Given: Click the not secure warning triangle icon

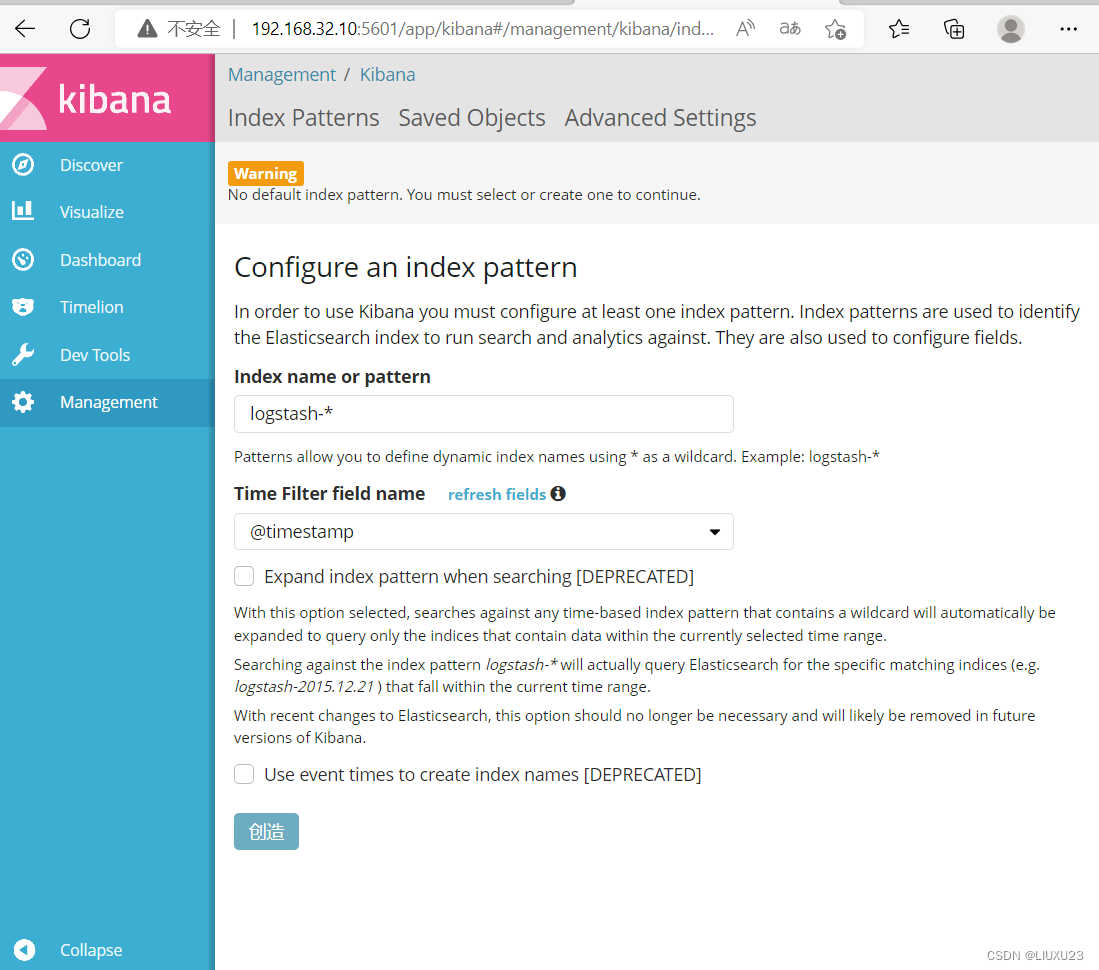Looking at the screenshot, I should click(147, 29).
